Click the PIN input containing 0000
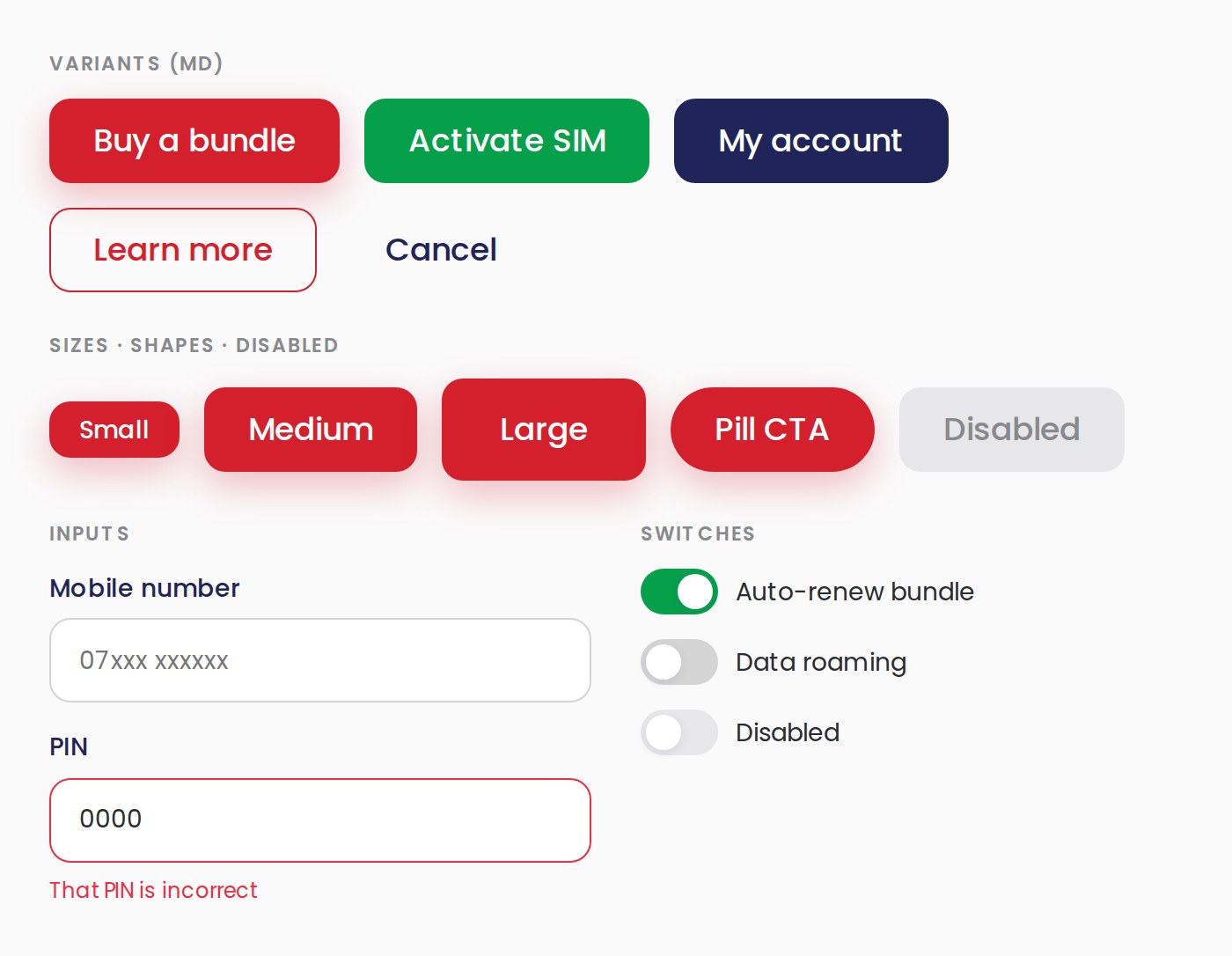This screenshot has height=956, width=1232. tap(320, 820)
